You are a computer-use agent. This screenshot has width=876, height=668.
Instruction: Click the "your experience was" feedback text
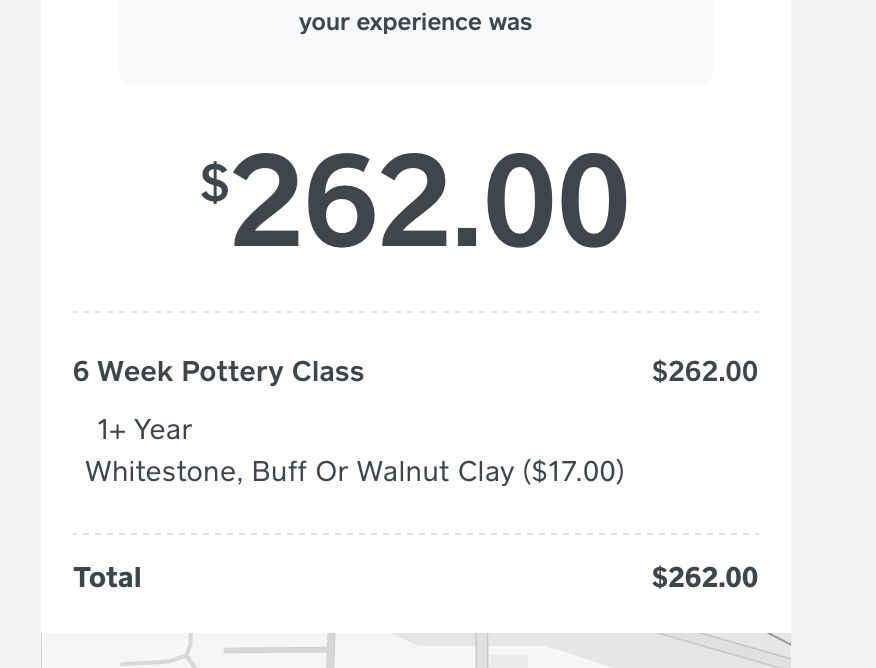pos(415,23)
